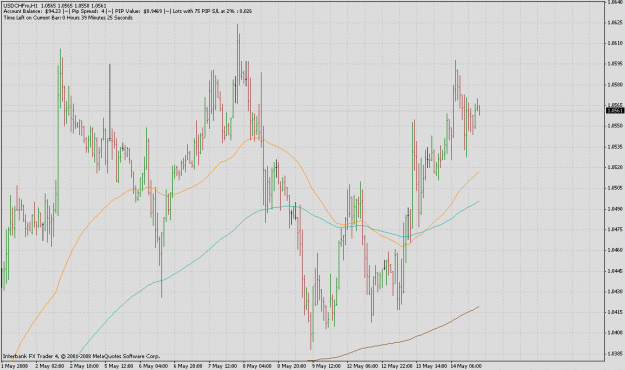Click the 1.0595 price axis label

coord(614,64)
